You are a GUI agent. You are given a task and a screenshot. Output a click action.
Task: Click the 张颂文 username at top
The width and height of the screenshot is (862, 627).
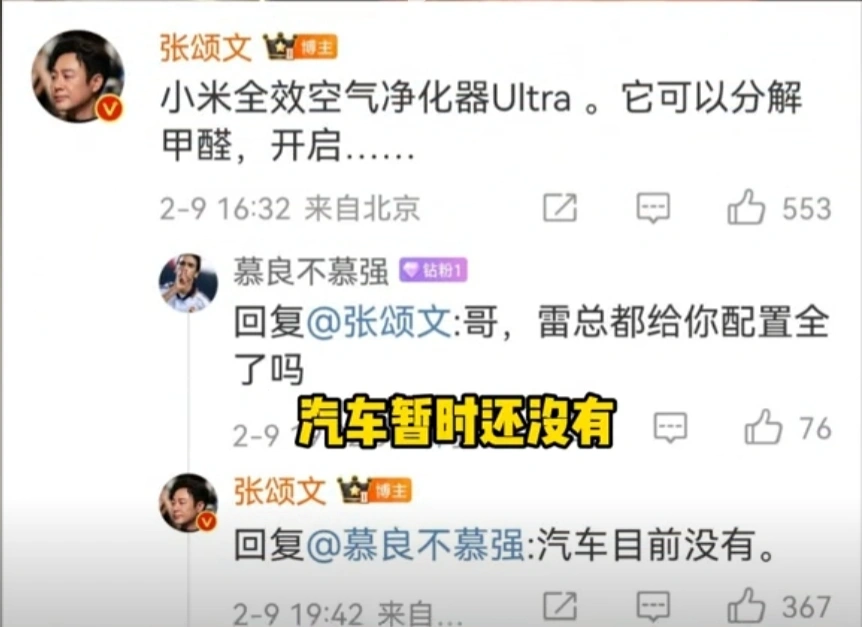(x=206, y=48)
